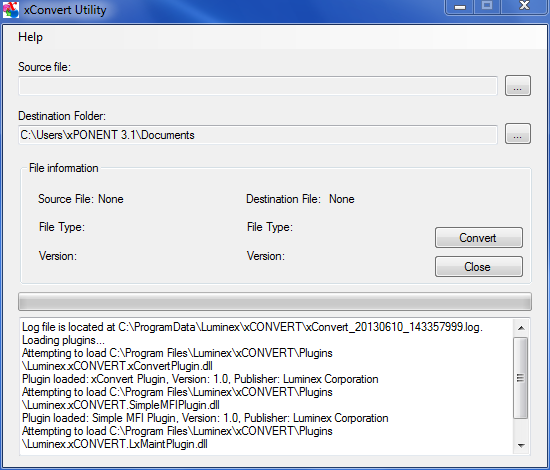Start conversion with Convert button
This screenshot has height=470, width=550.
[479, 238]
